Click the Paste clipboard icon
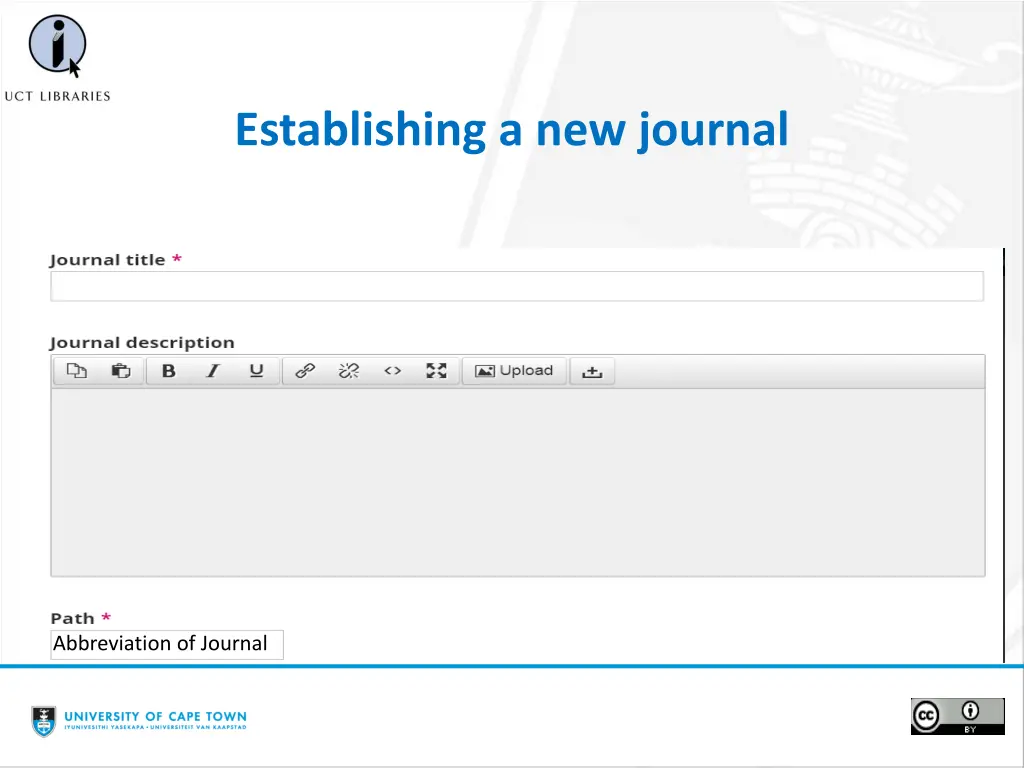 pyautogui.click(x=121, y=371)
